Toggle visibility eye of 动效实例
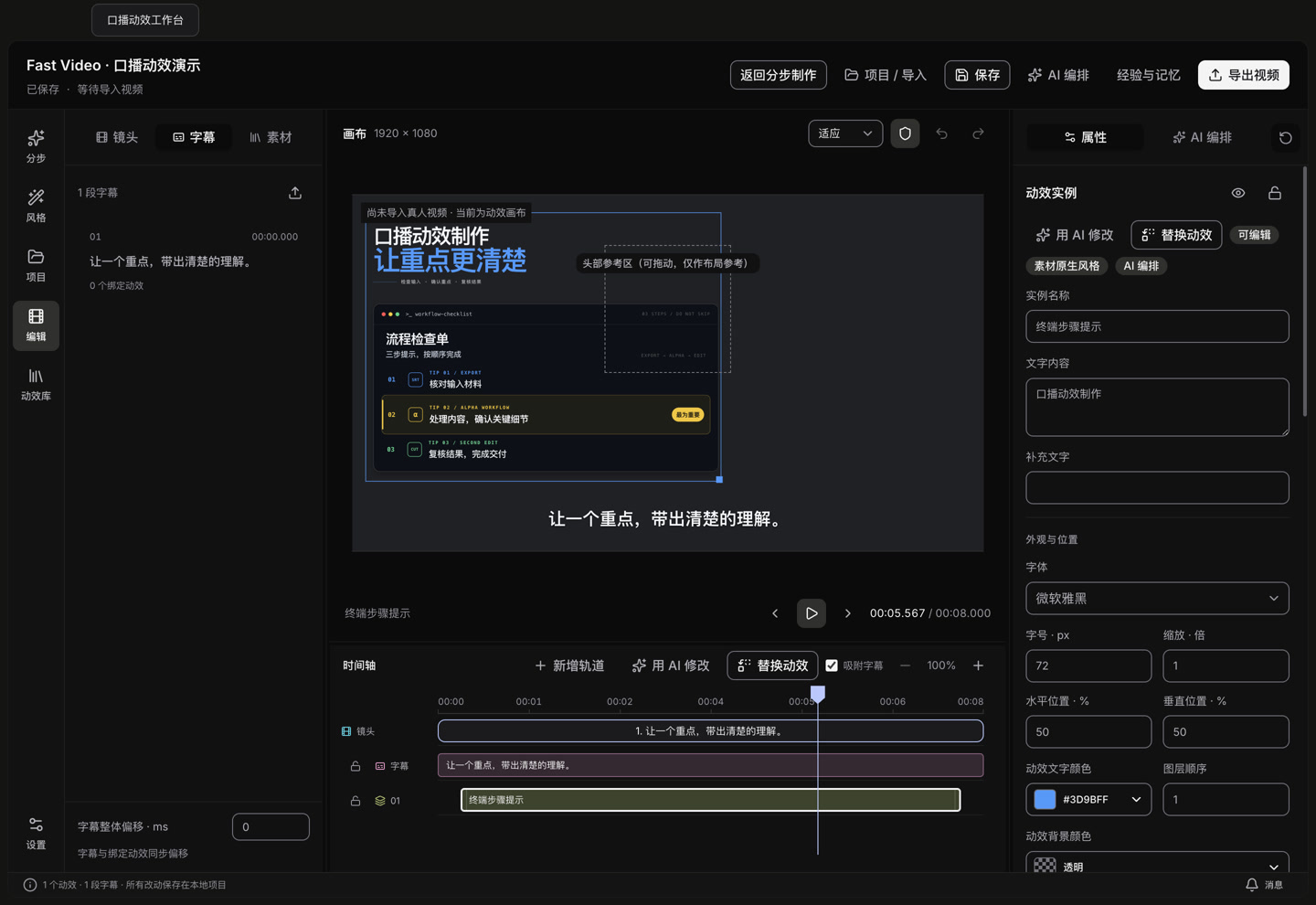Viewport: 1316px width, 905px height. [x=1238, y=193]
